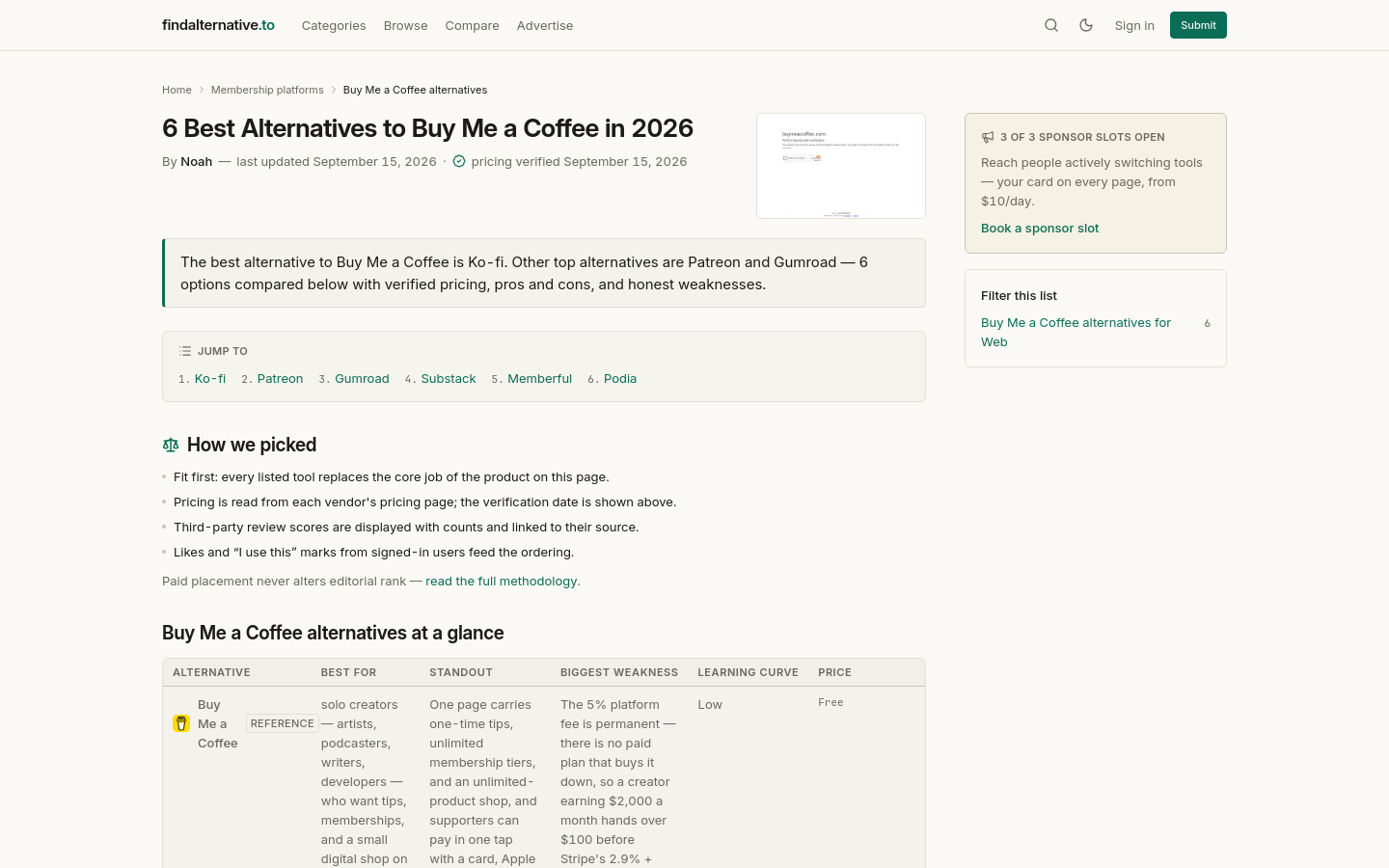
Task: Click the scales icon beside How we picked
Action: coord(171,445)
